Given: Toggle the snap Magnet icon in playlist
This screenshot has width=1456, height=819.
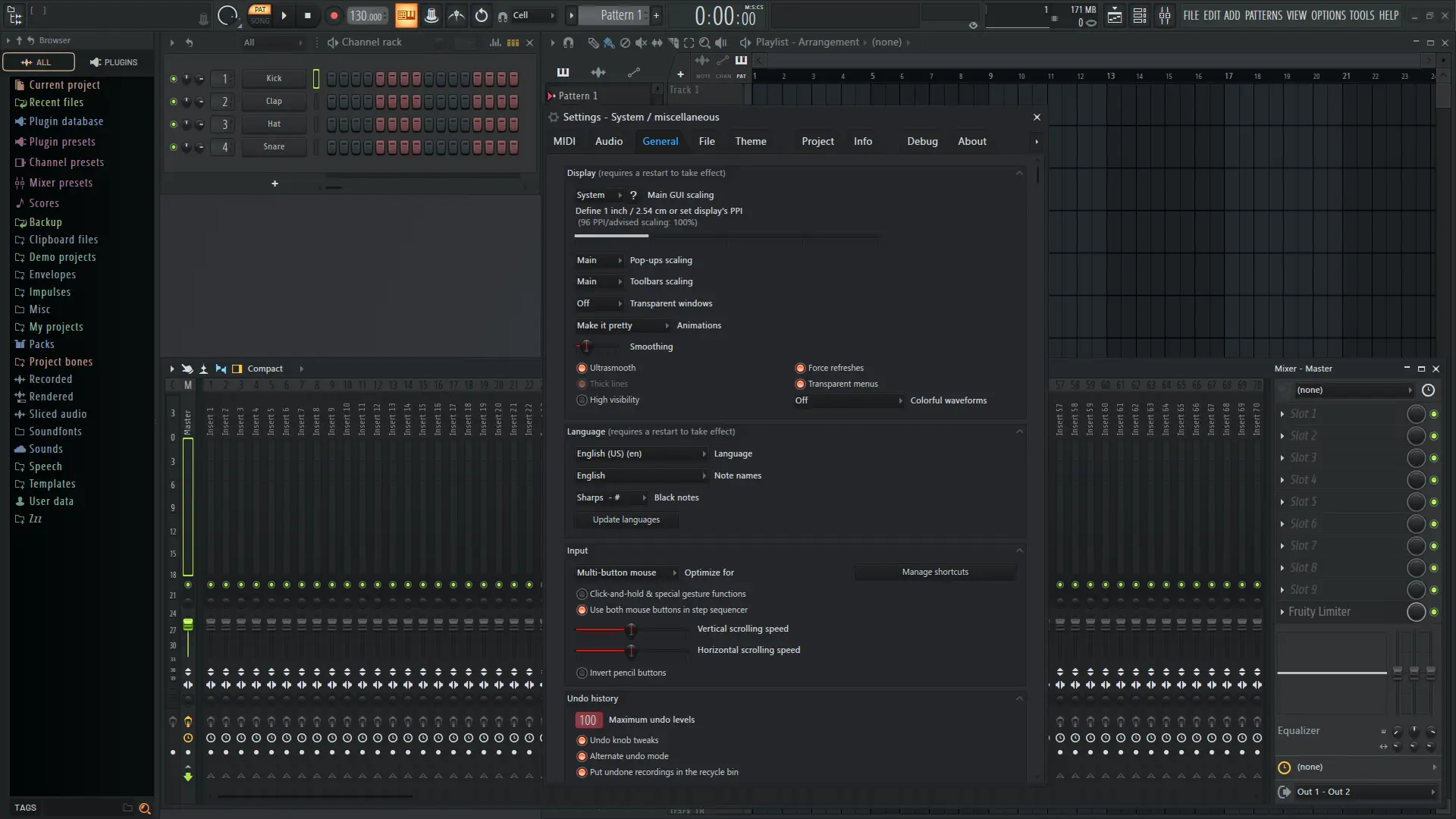Looking at the screenshot, I should coord(568,43).
